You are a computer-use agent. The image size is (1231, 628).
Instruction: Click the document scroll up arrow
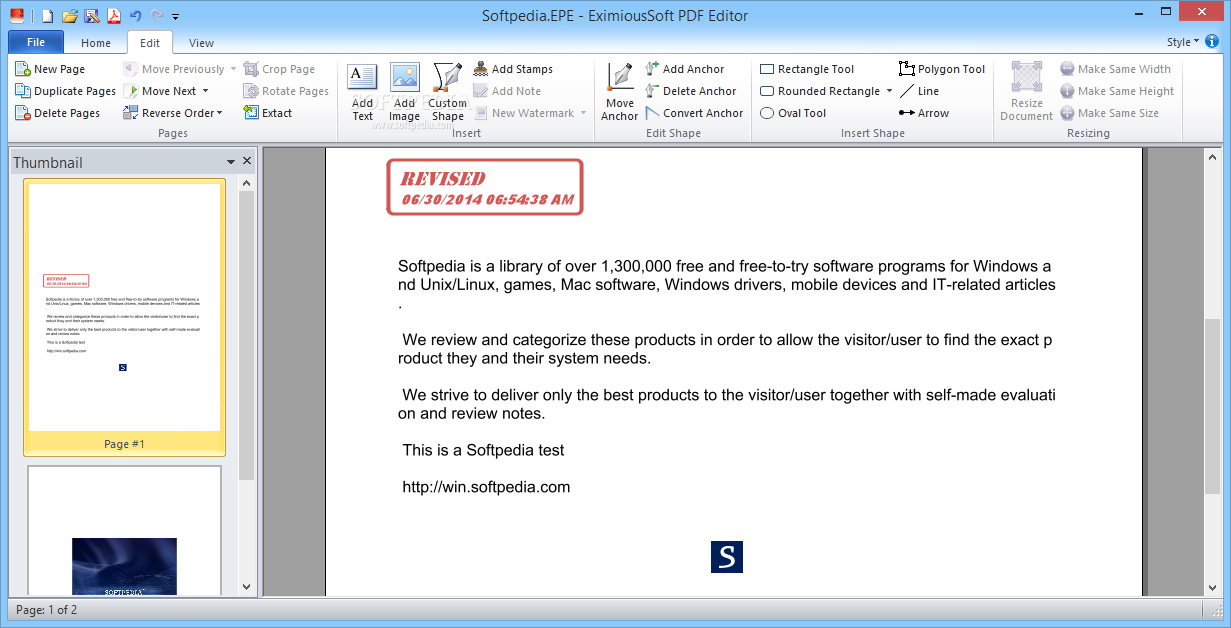[x=1212, y=157]
